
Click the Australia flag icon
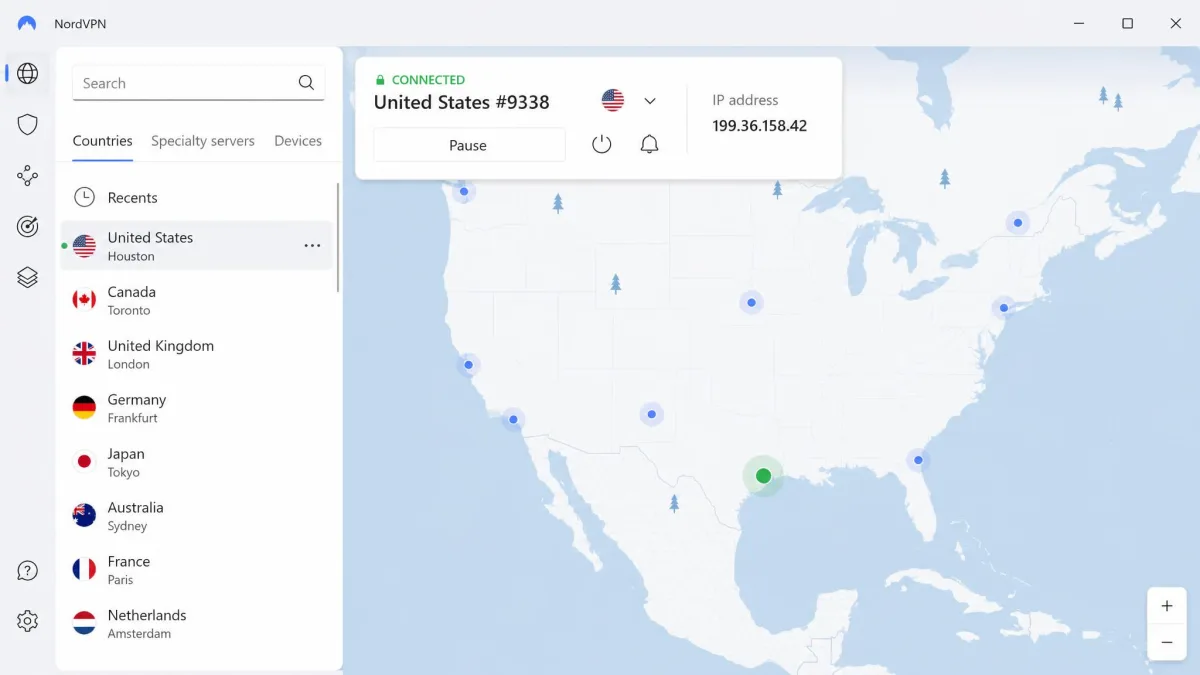pos(85,515)
